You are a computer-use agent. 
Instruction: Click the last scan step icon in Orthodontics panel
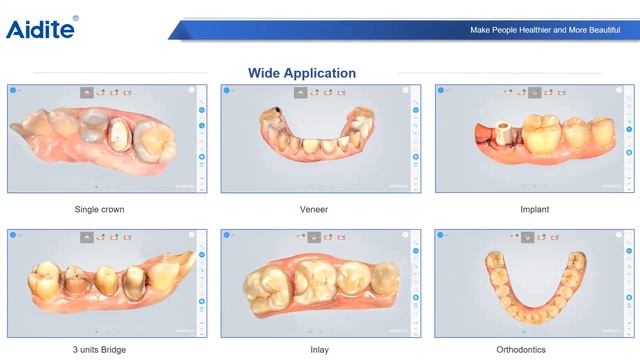click(x=555, y=237)
